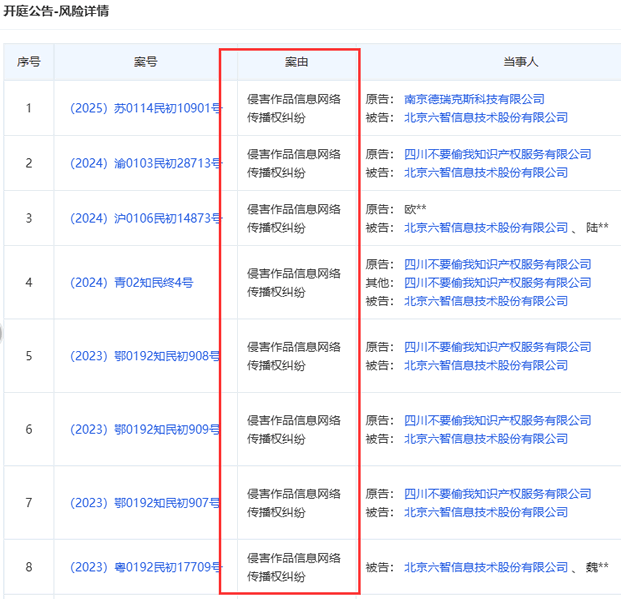This screenshot has height=599, width=621.
Task: Click serial number 4 cell
Action: pyautogui.click(x=29, y=282)
